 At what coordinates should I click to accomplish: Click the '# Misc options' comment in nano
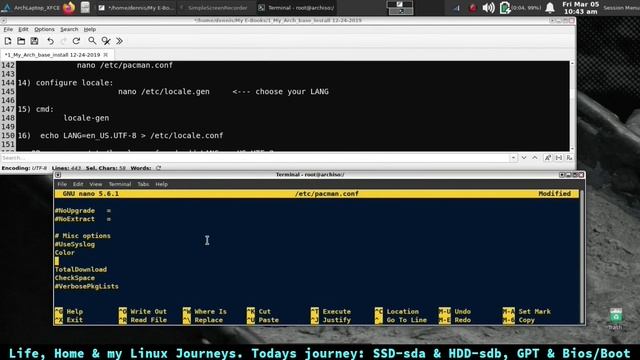[82, 236]
